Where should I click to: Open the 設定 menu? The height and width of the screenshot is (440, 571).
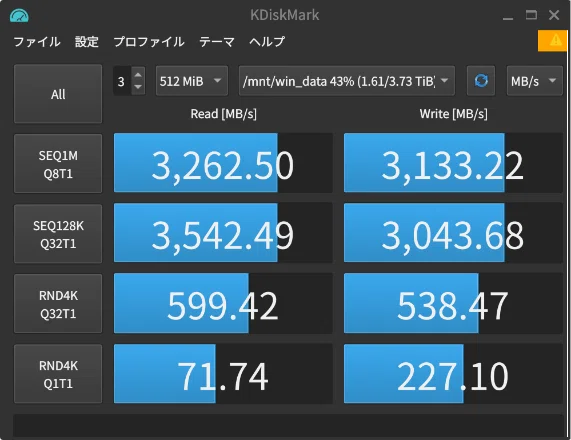click(87, 42)
